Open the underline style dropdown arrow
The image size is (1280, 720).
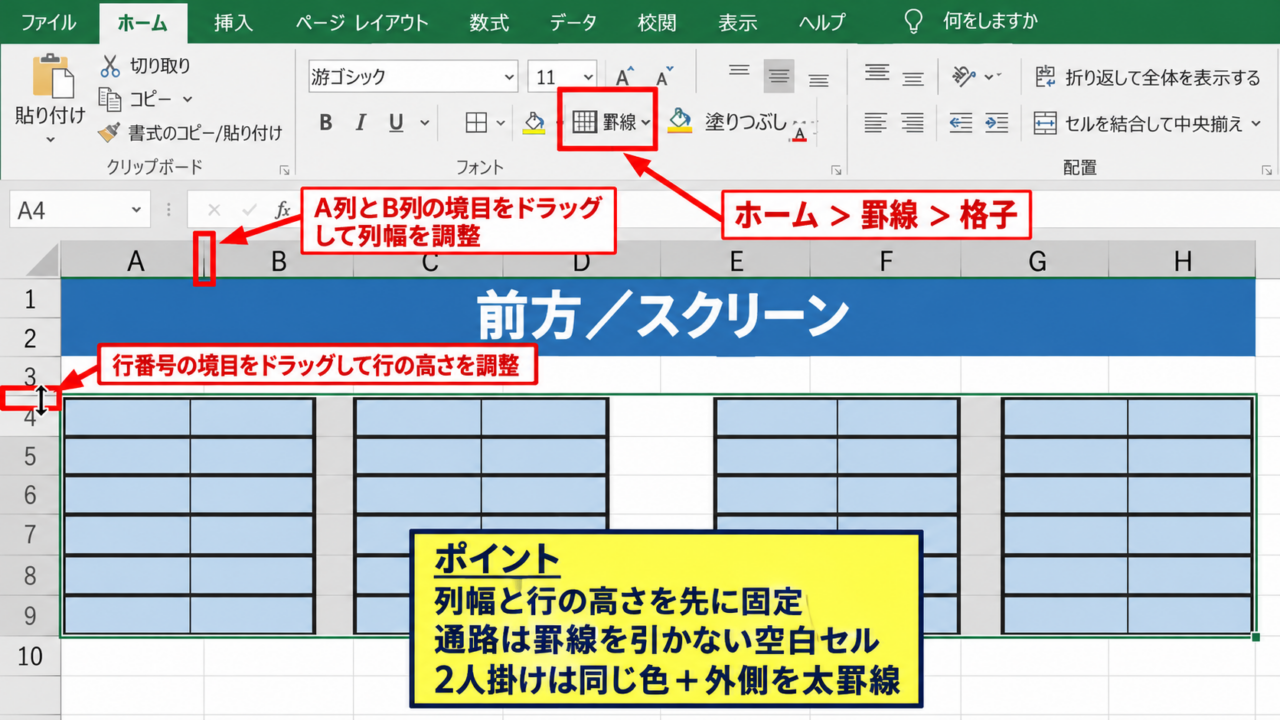[x=424, y=123]
